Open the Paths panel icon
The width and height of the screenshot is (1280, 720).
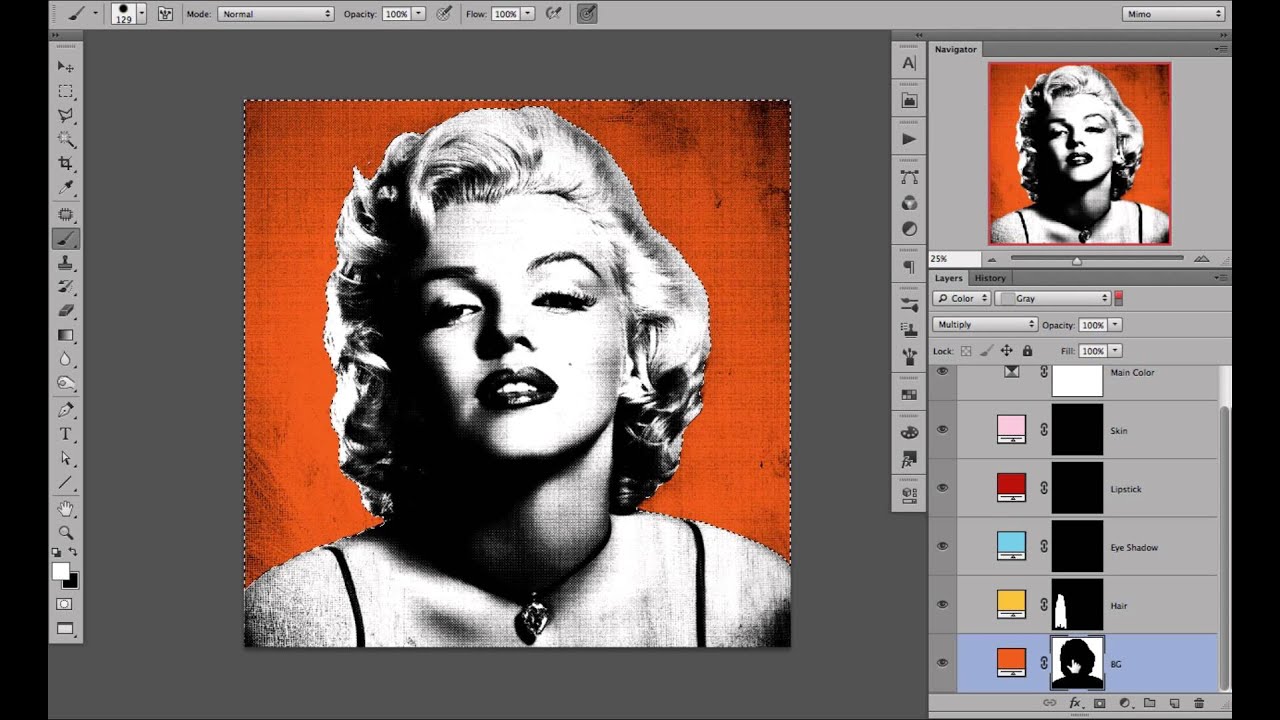pos(908,177)
